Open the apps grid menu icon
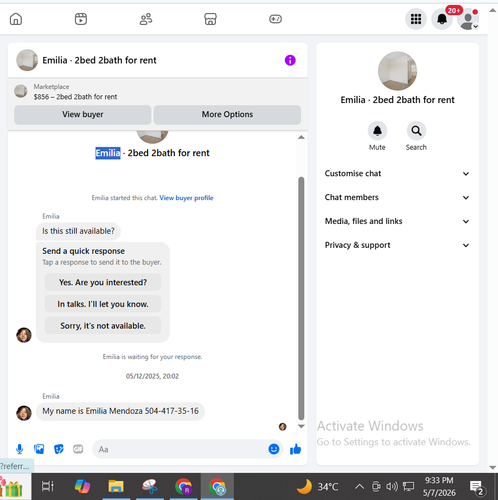Viewport: 498px width, 500px height. (x=416, y=19)
